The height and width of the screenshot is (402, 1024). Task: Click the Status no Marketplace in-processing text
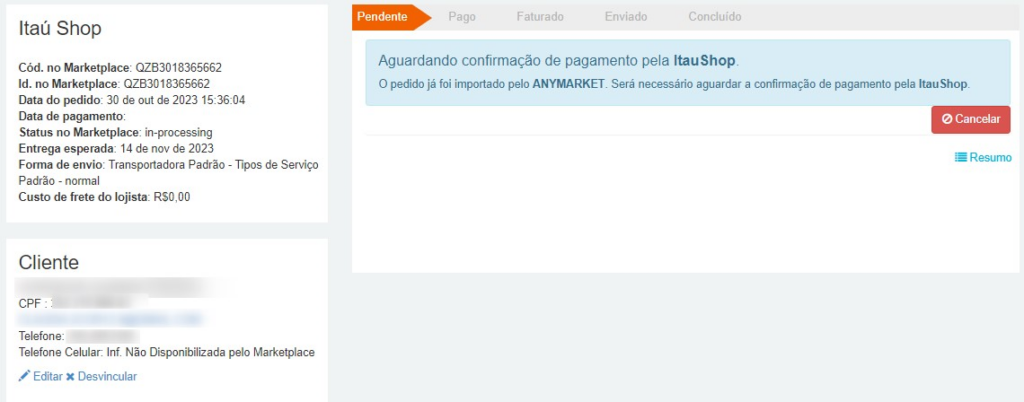pyautogui.click(x=116, y=132)
